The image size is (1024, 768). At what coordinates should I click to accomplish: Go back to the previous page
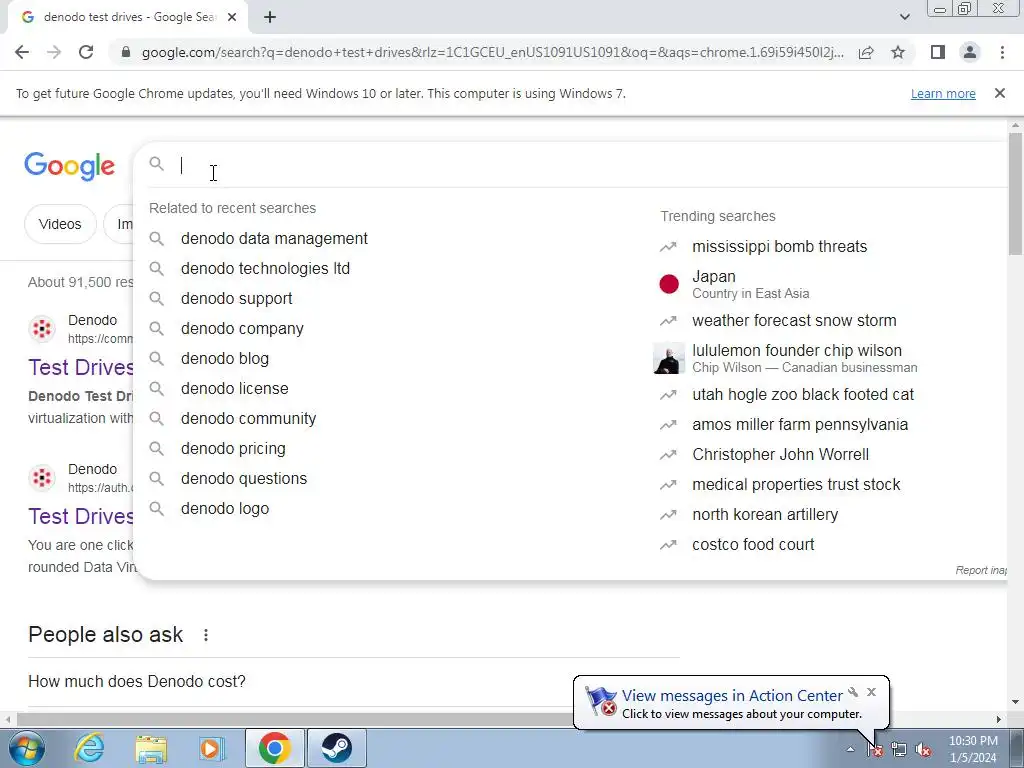pos(22,52)
